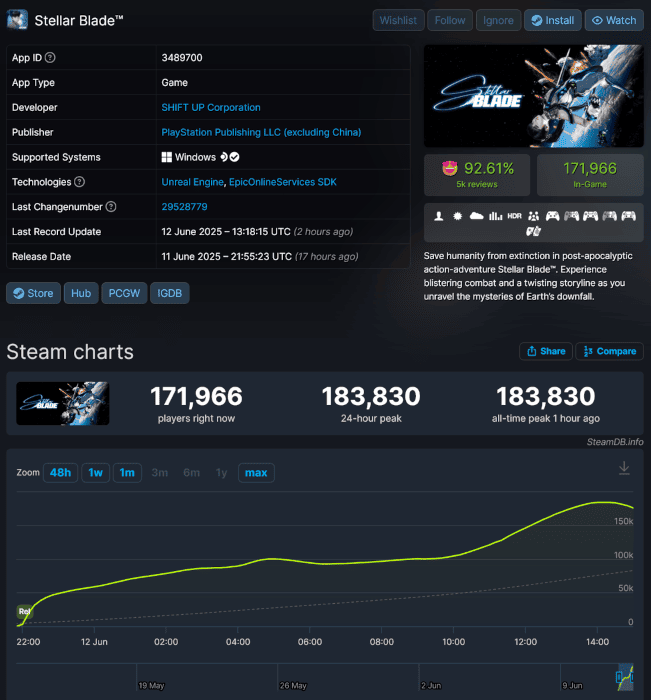Click the small game thumbnail in Steam charts
Screen dimensions: 651x700
coord(63,403)
